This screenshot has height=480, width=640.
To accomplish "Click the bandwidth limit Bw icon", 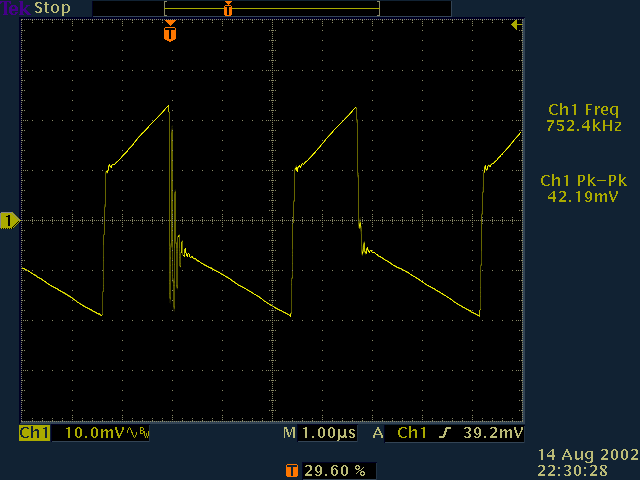I will pyautogui.click(x=139, y=434).
